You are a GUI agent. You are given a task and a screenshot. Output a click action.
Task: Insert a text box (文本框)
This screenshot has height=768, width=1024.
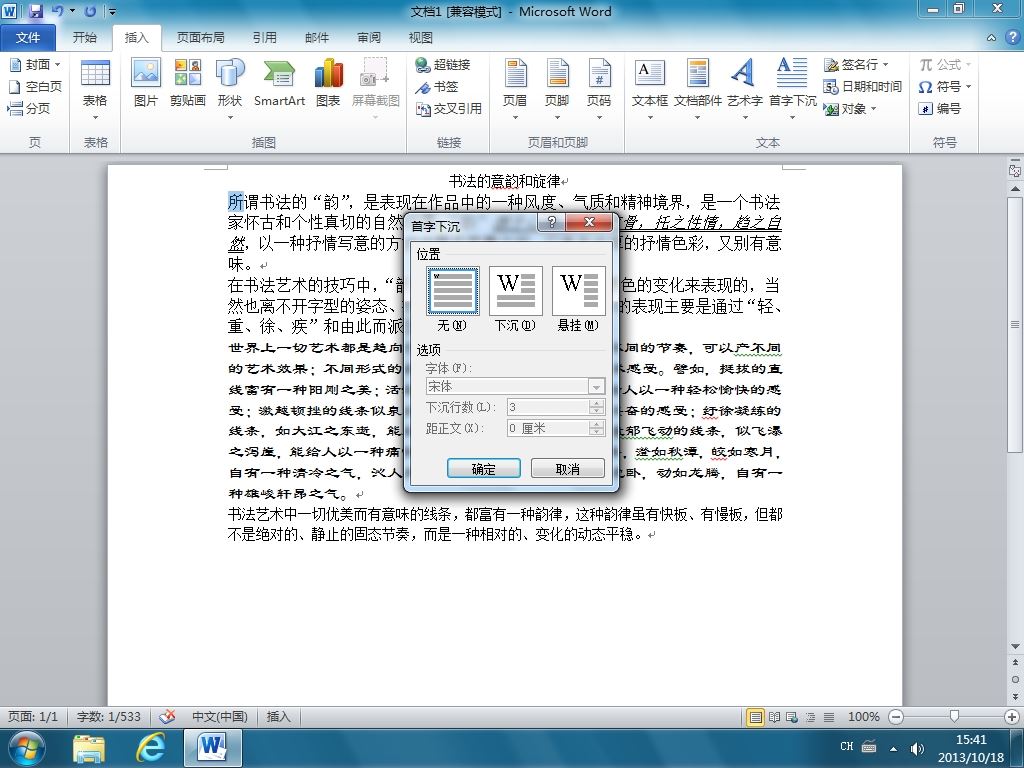650,89
